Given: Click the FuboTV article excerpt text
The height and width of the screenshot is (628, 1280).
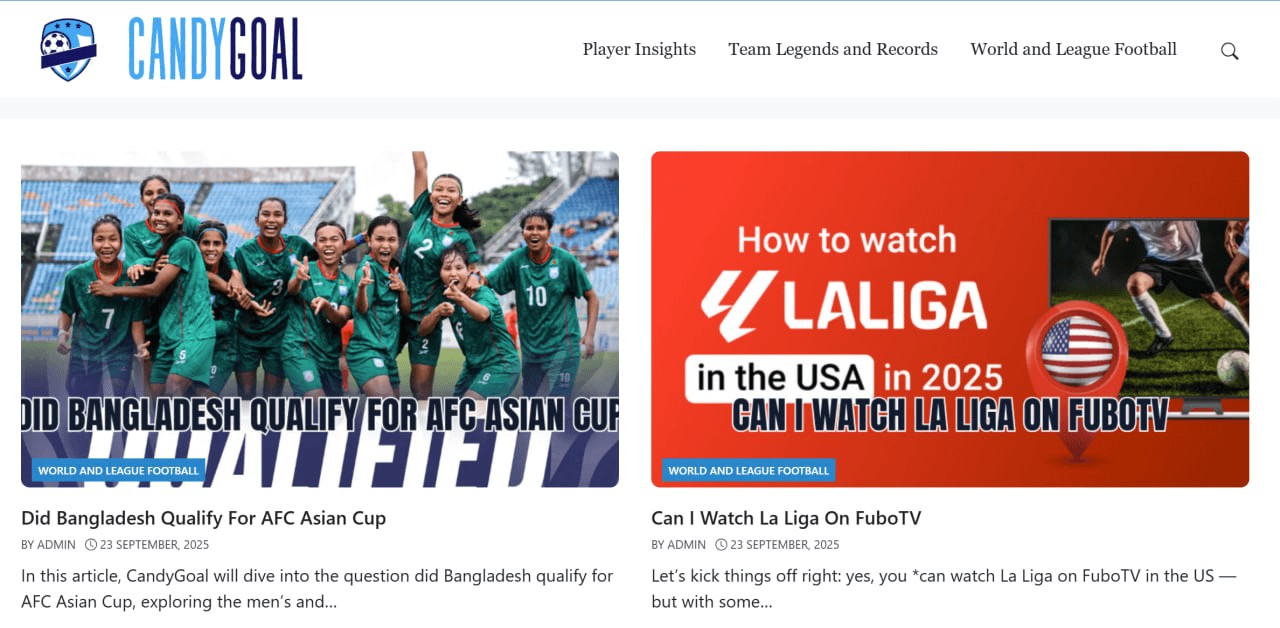Looking at the screenshot, I should coord(944,589).
